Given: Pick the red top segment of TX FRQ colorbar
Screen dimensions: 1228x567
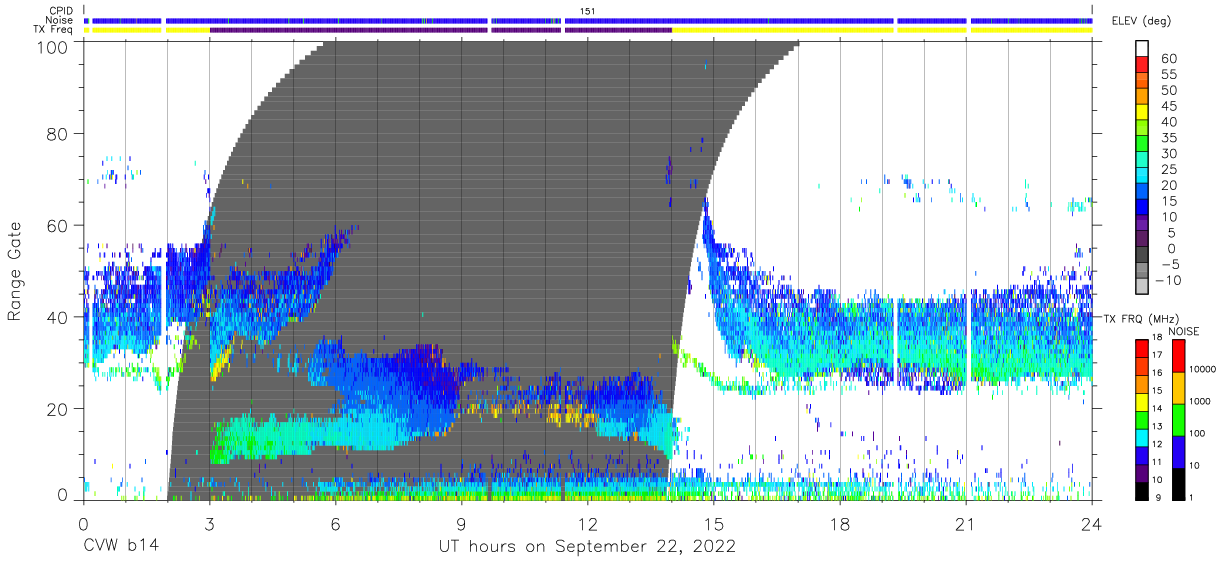Looking at the screenshot, I should click(1142, 348).
